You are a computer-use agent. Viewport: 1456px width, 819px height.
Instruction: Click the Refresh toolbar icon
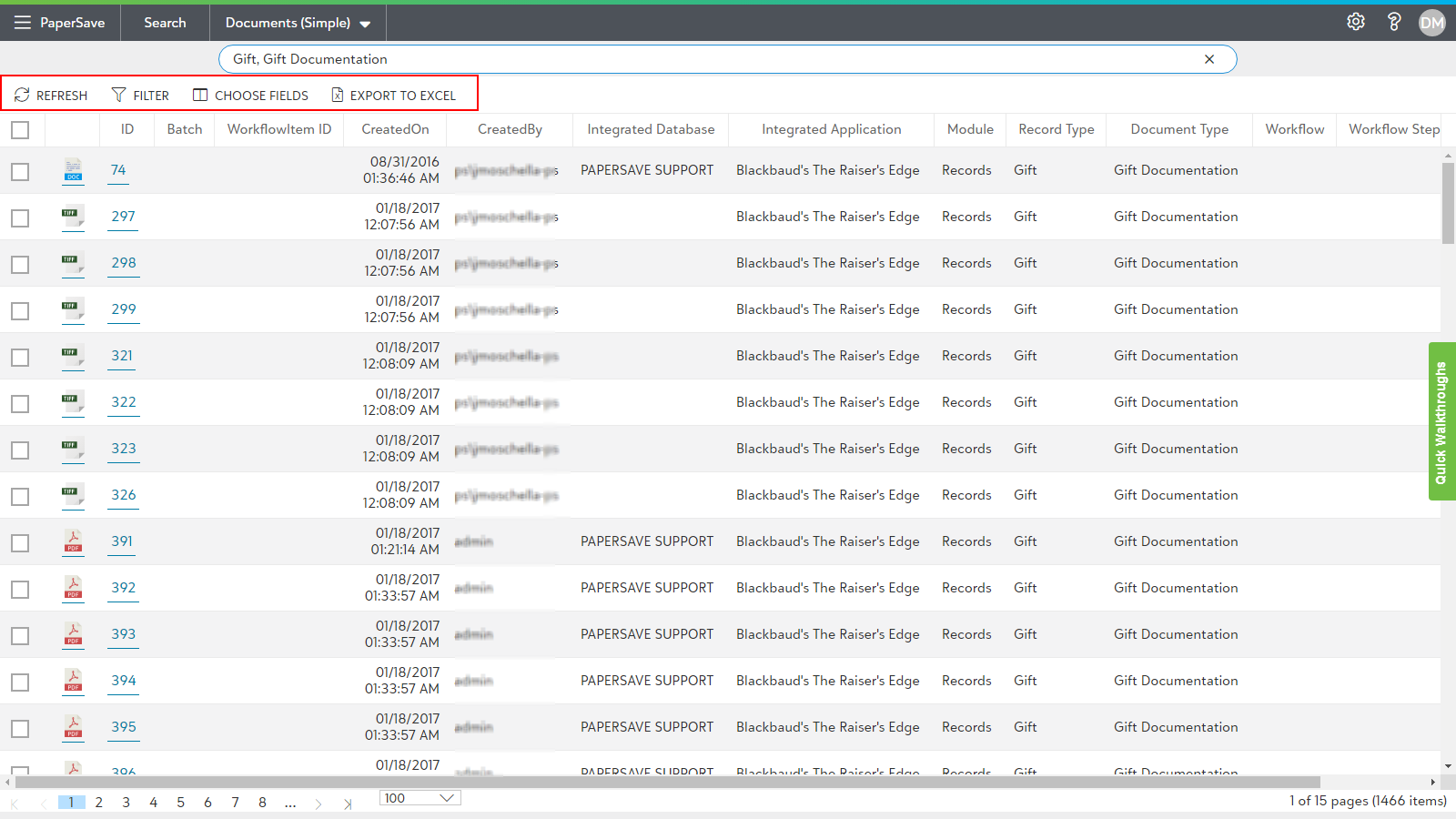[23, 95]
